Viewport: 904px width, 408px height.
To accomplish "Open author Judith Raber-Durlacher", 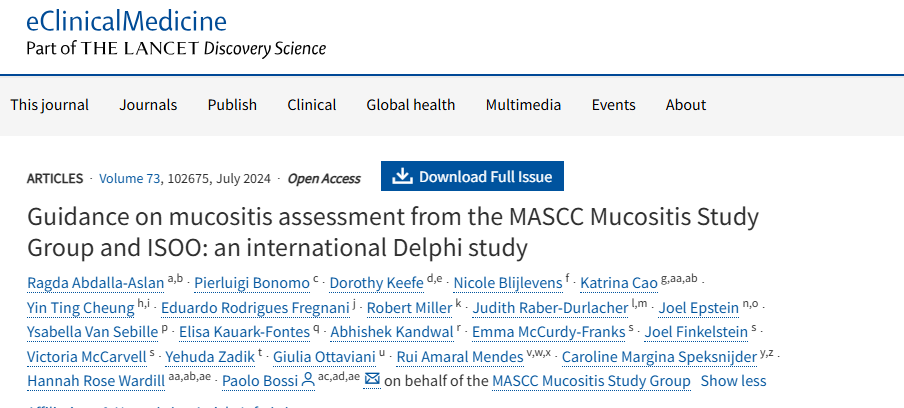I will pos(550,308).
